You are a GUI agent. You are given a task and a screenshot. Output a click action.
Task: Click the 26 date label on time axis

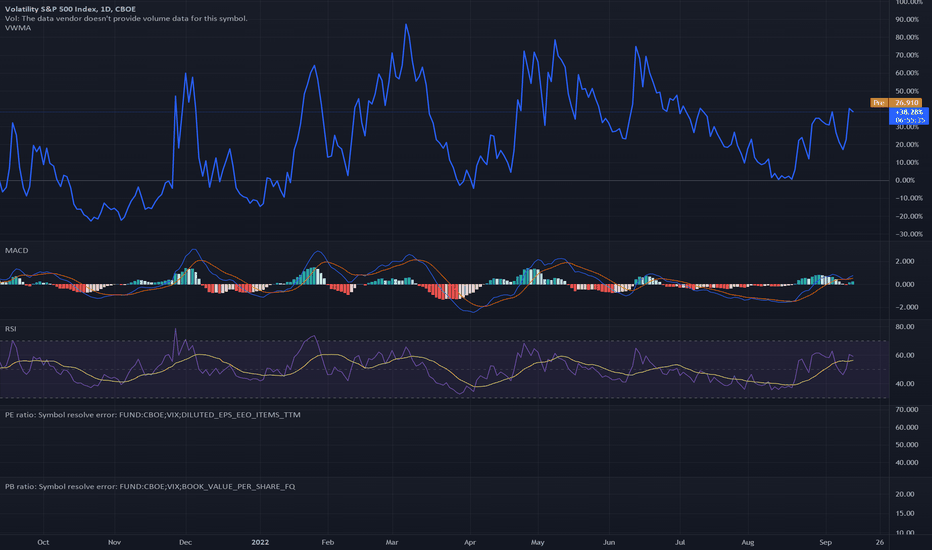tap(880, 542)
